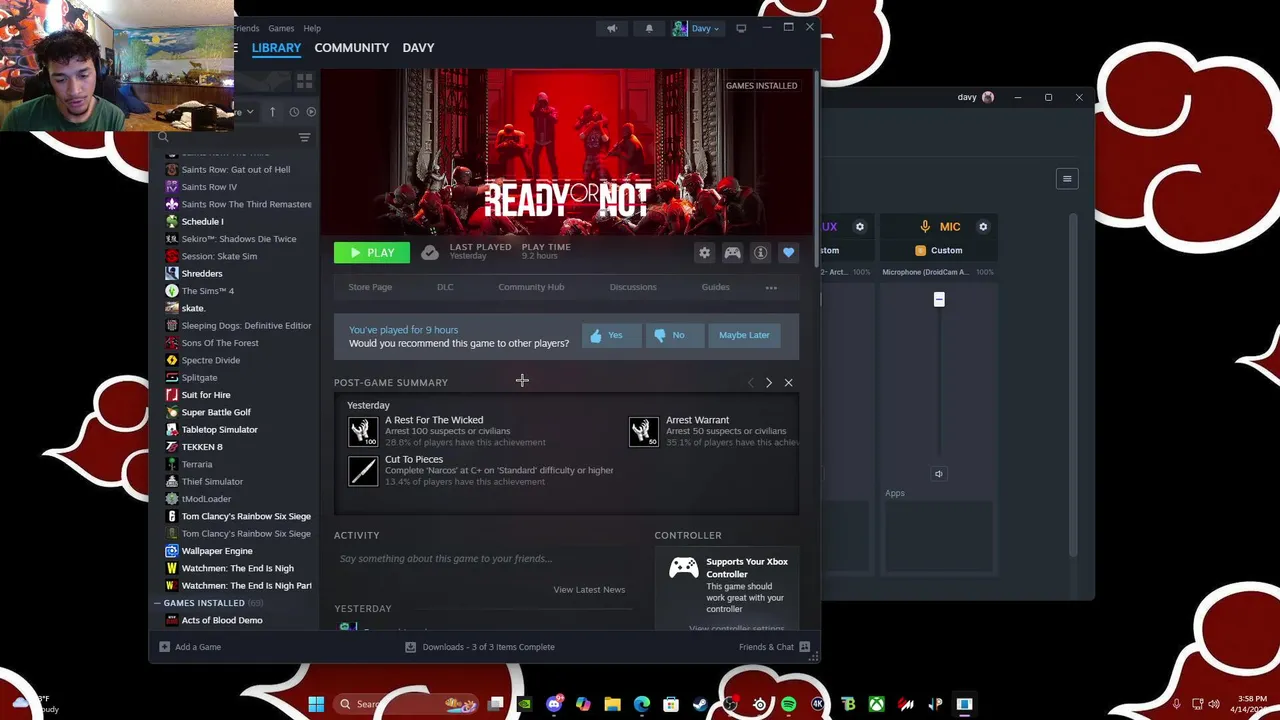Go to previous post-game summary page
Screen dimensions: 1280x720
tap(751, 382)
